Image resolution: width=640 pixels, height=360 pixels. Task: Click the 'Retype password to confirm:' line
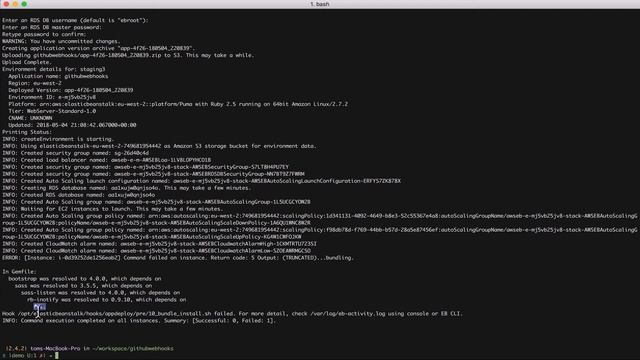point(44,34)
